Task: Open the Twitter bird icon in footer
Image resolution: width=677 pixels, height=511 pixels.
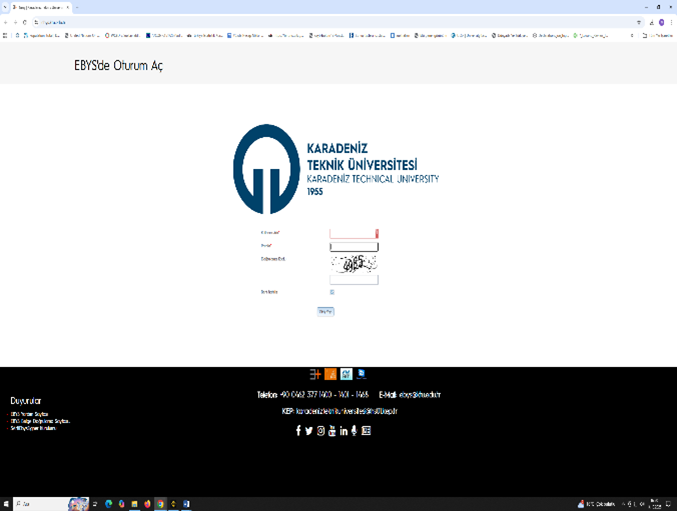Action: (309, 431)
